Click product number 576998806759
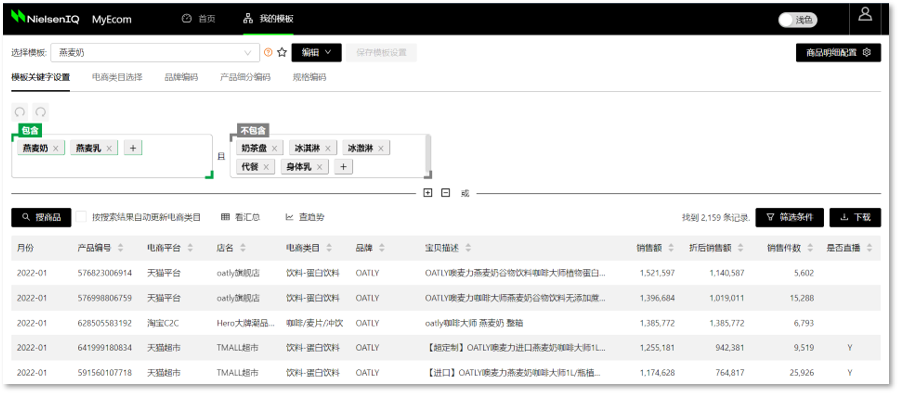Image resolution: width=898 pixels, height=393 pixels. tap(105, 298)
